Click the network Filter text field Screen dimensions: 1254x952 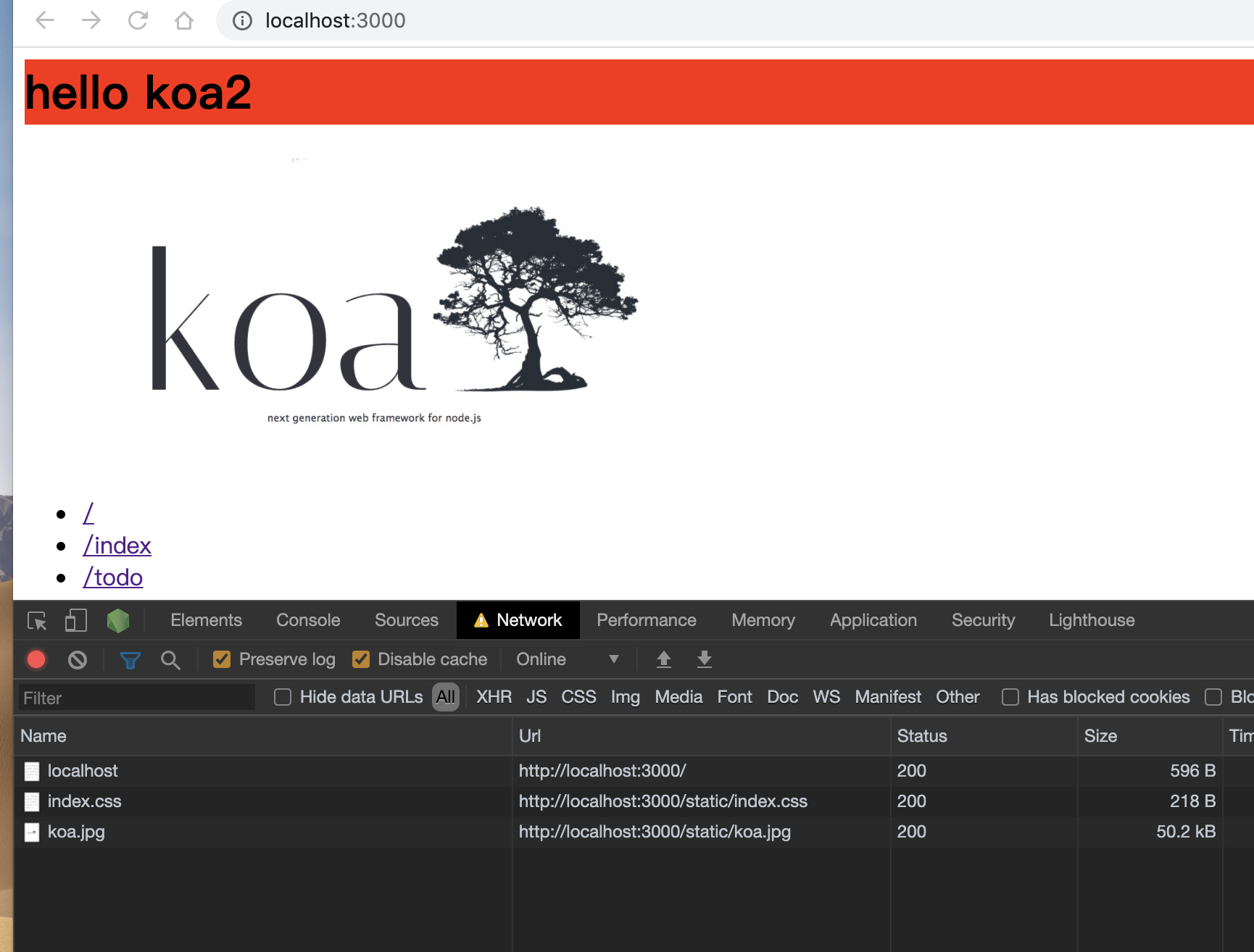coord(137,698)
